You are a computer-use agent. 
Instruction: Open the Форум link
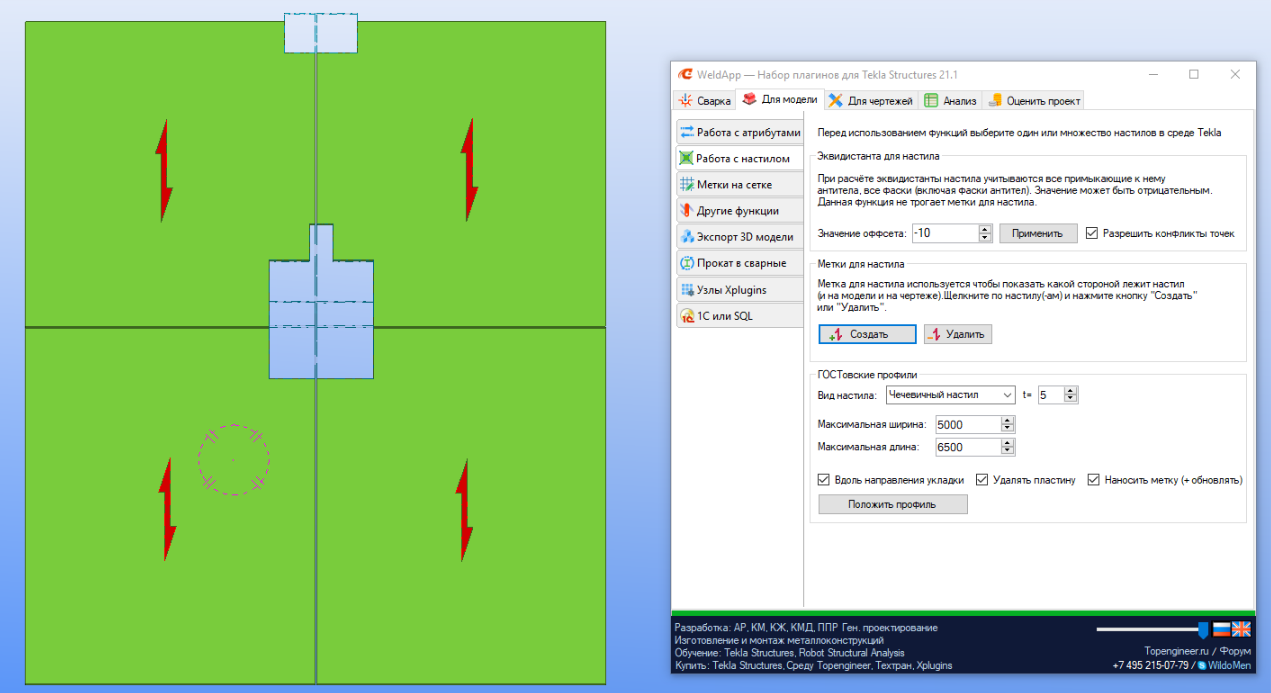[1235, 650]
